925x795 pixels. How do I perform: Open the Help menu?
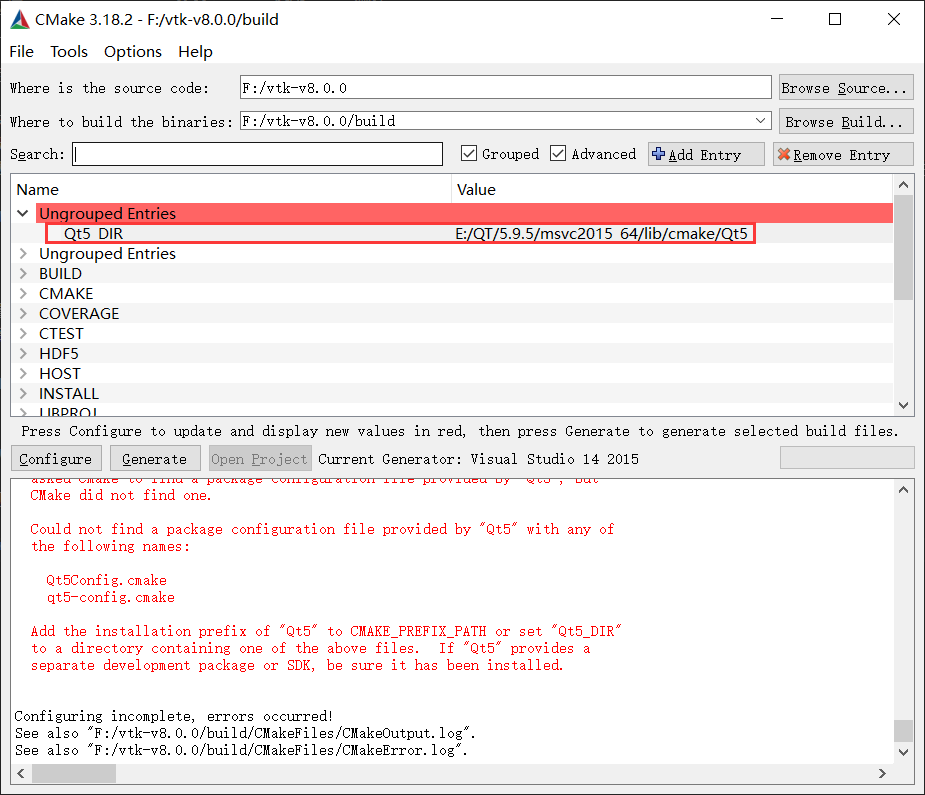pos(195,52)
